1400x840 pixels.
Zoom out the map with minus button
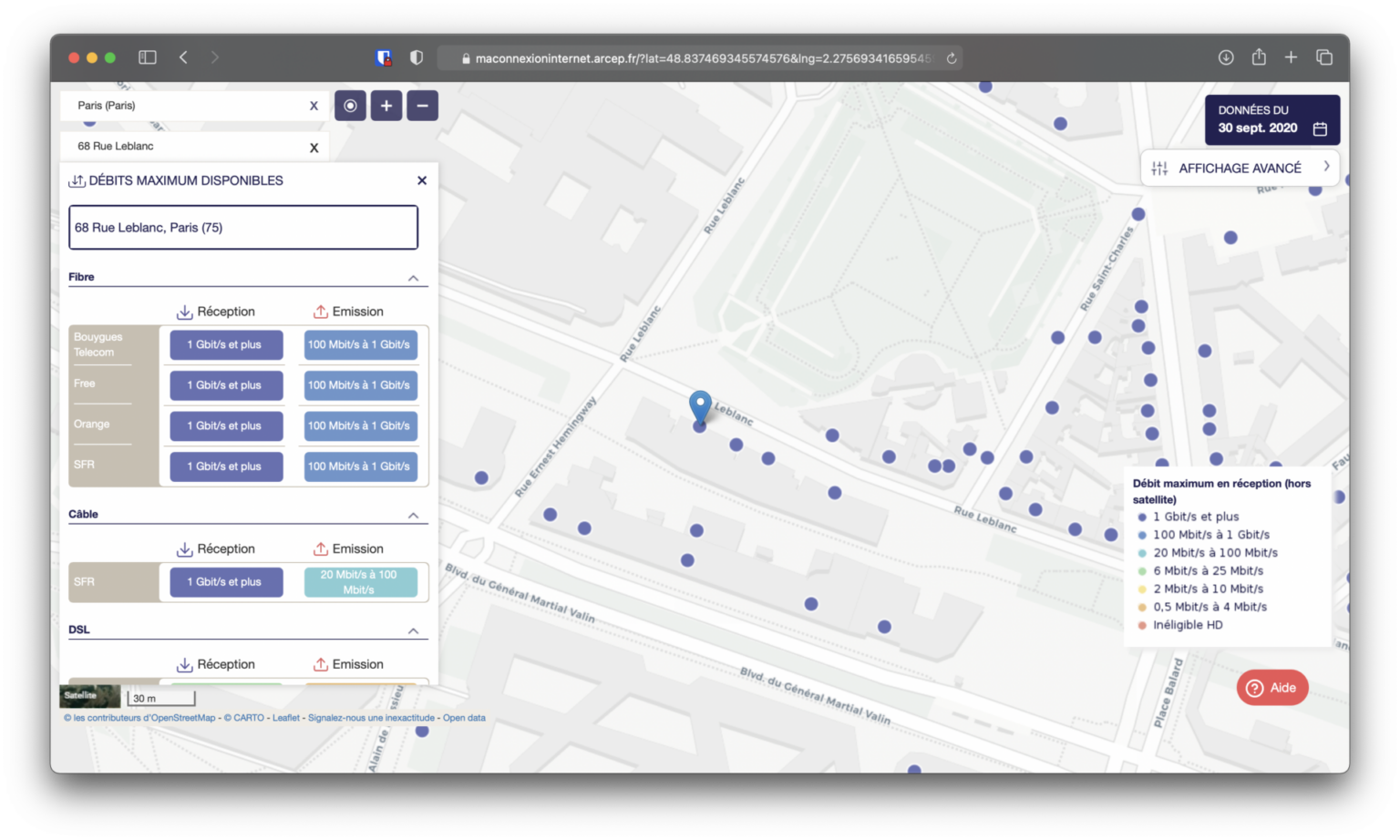[422, 106]
